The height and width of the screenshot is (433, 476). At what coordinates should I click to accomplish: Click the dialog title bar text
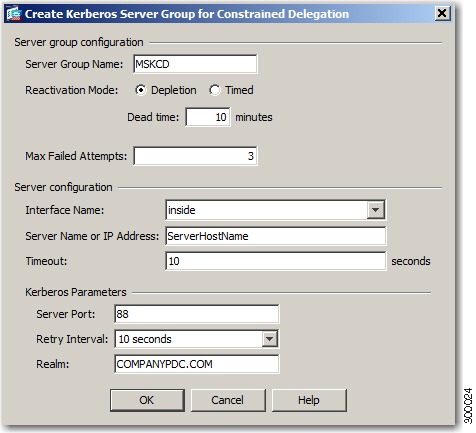(x=187, y=14)
